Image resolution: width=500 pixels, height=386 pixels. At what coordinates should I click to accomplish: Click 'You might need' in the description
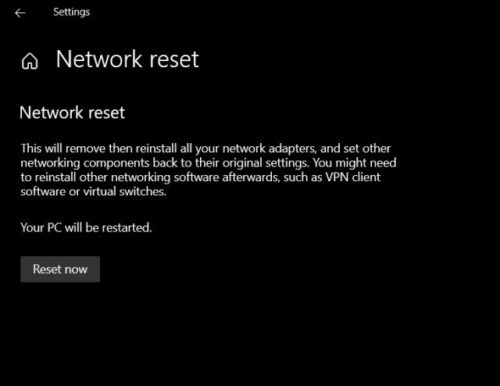click(x=355, y=163)
